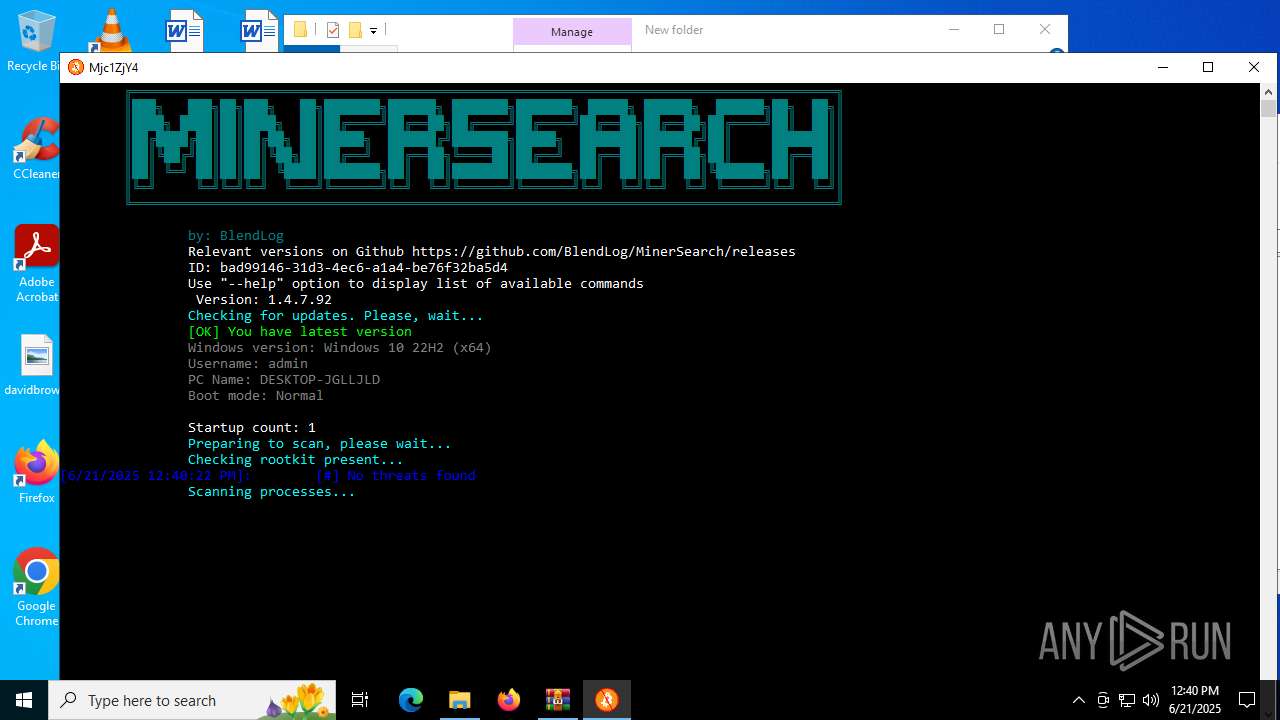The height and width of the screenshot is (720, 1280).
Task: Show hidden system tray icons
Action: (x=1078, y=700)
